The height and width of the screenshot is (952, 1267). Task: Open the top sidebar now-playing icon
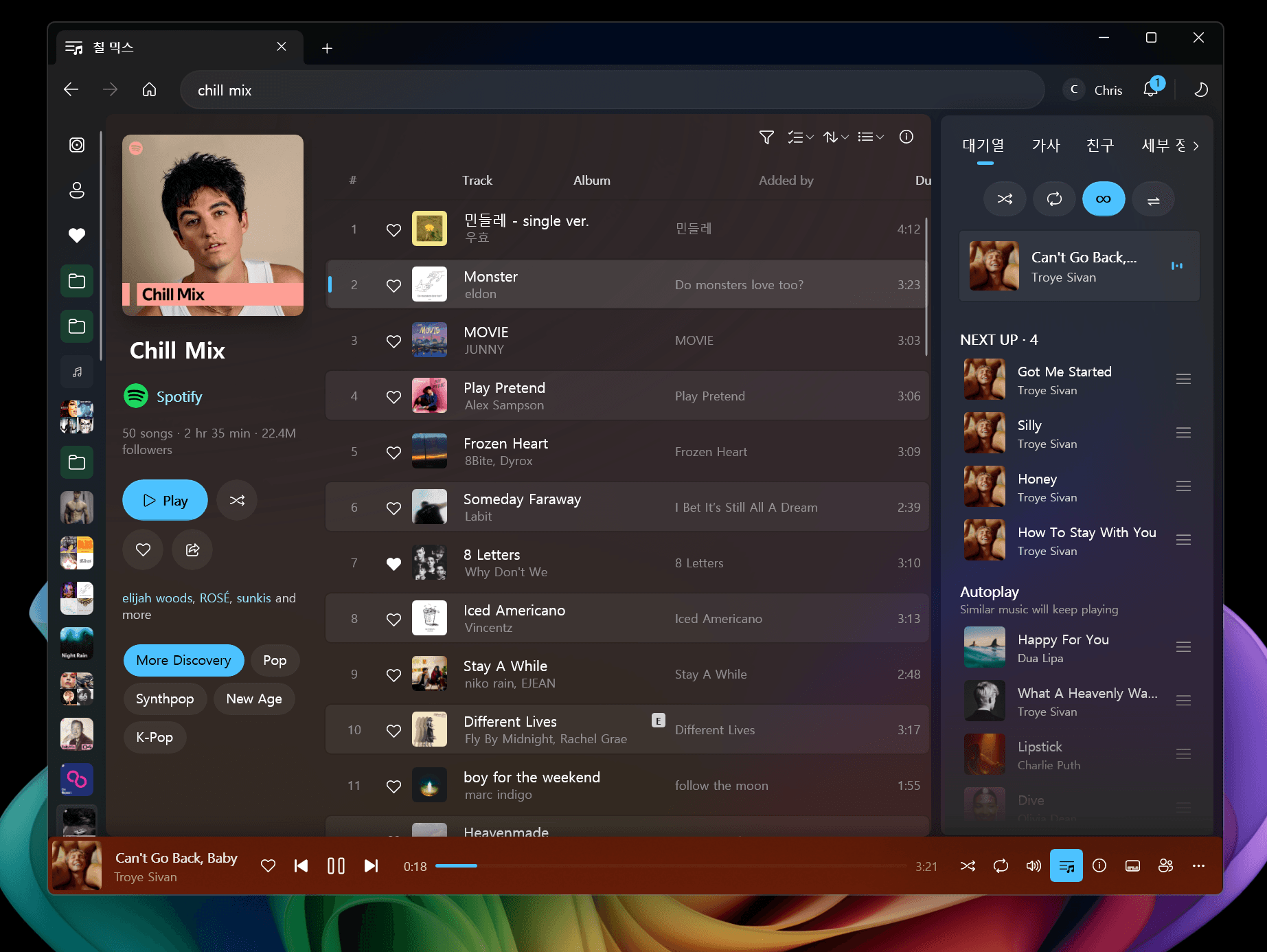coord(77,145)
